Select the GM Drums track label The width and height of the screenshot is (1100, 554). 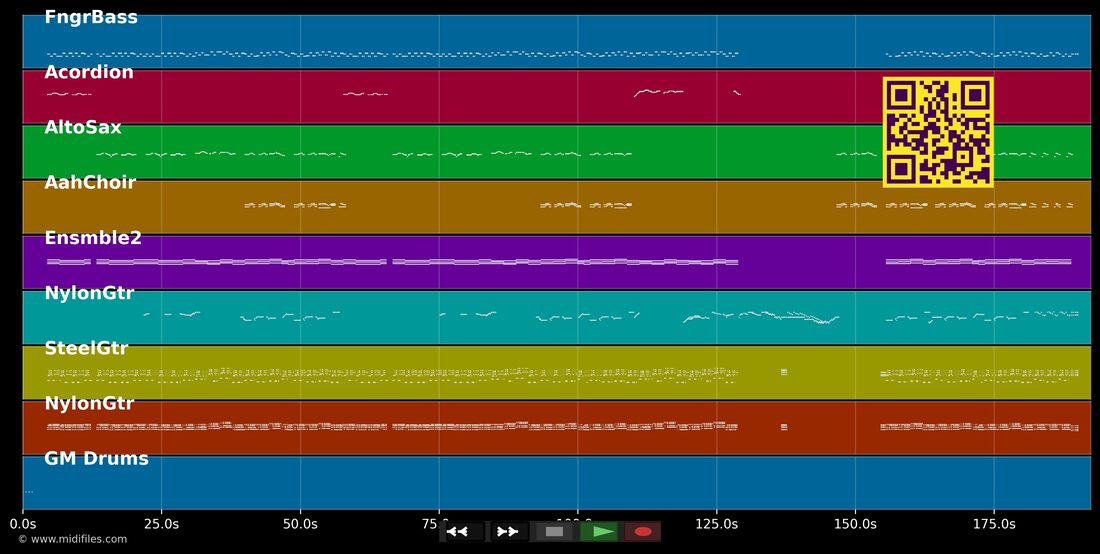pos(96,459)
